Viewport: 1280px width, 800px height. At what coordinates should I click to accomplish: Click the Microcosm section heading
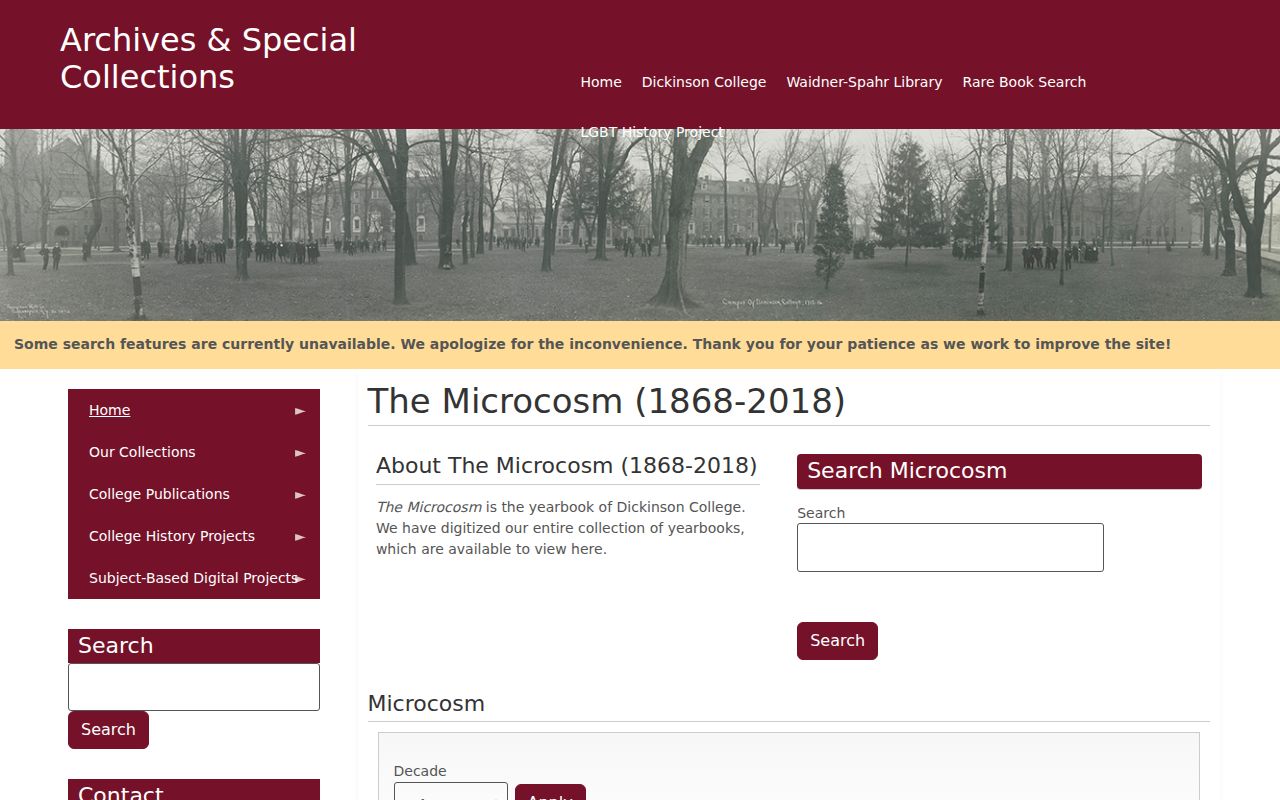(426, 704)
